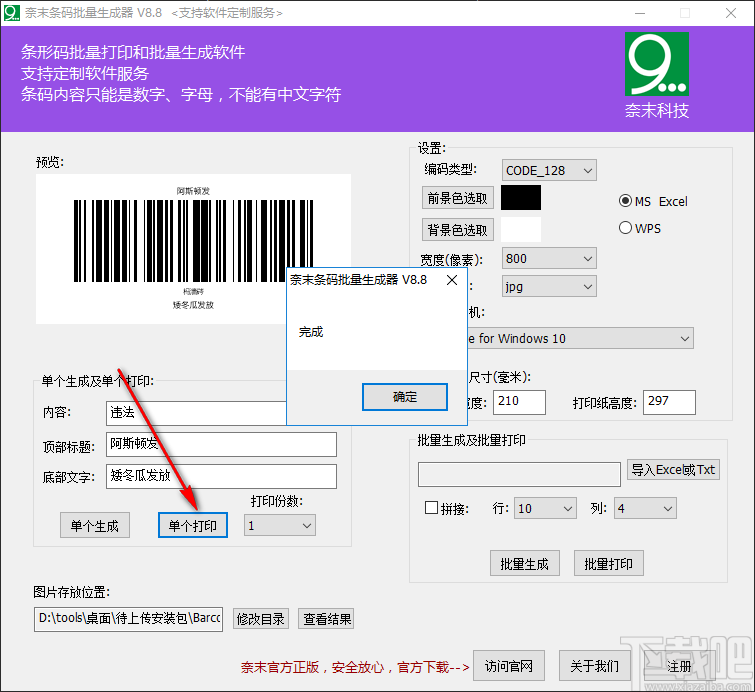Screen dimensions: 755x692
Task: Click the 顶部标题 input field
Action: coord(221,444)
